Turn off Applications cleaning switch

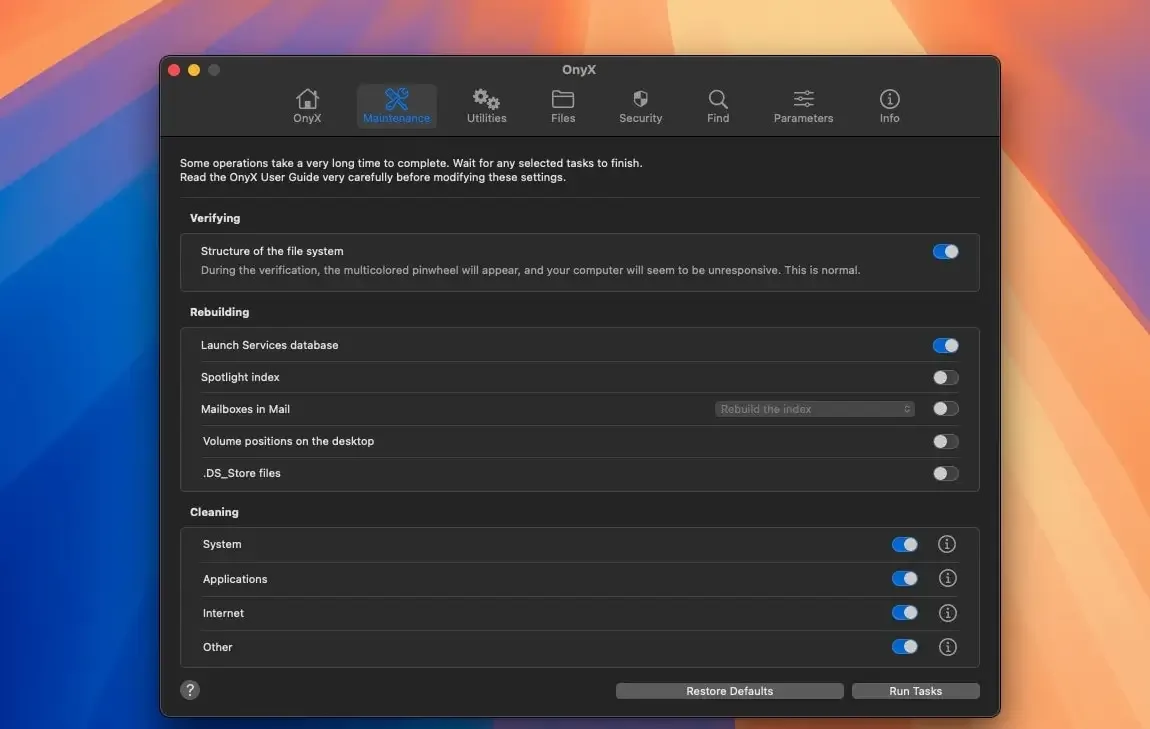[x=904, y=579]
